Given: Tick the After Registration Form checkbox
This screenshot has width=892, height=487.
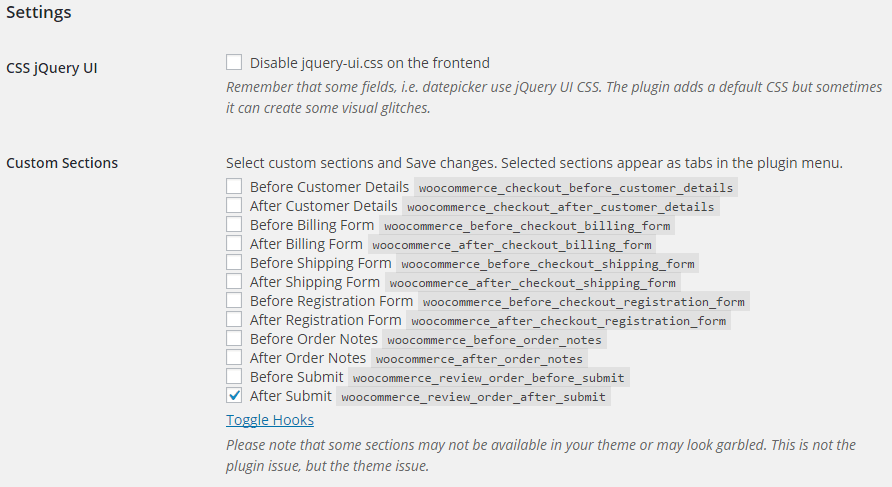Looking at the screenshot, I should (234, 320).
